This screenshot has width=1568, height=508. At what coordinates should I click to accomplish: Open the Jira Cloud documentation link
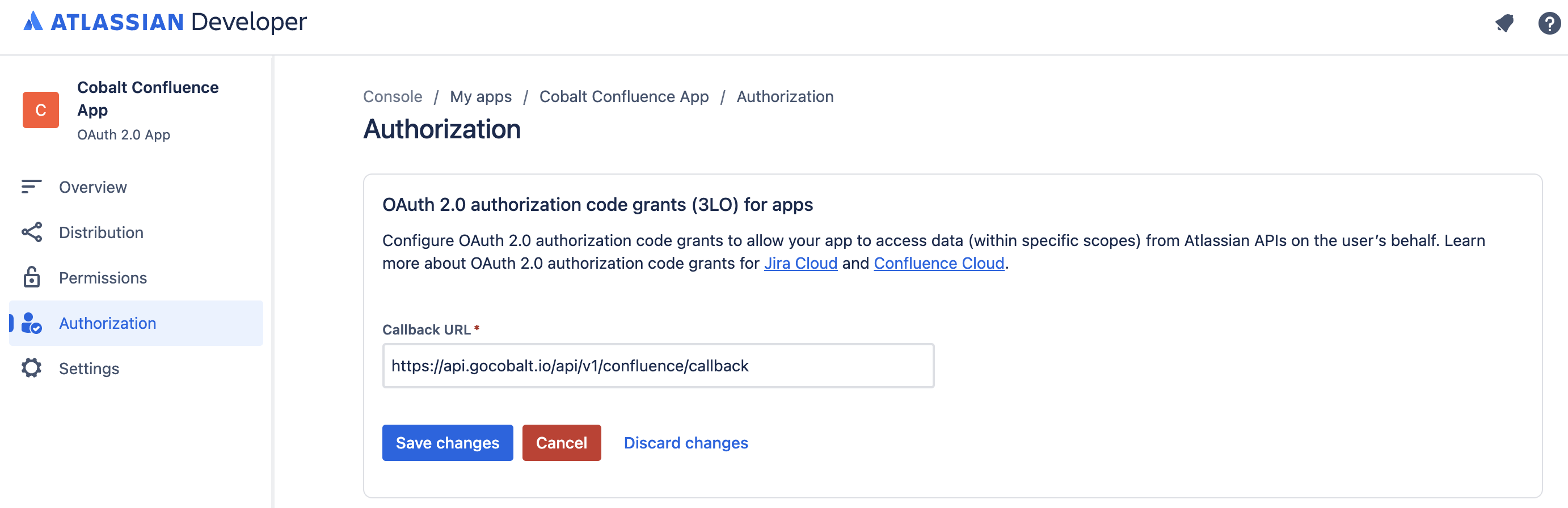coord(802,263)
